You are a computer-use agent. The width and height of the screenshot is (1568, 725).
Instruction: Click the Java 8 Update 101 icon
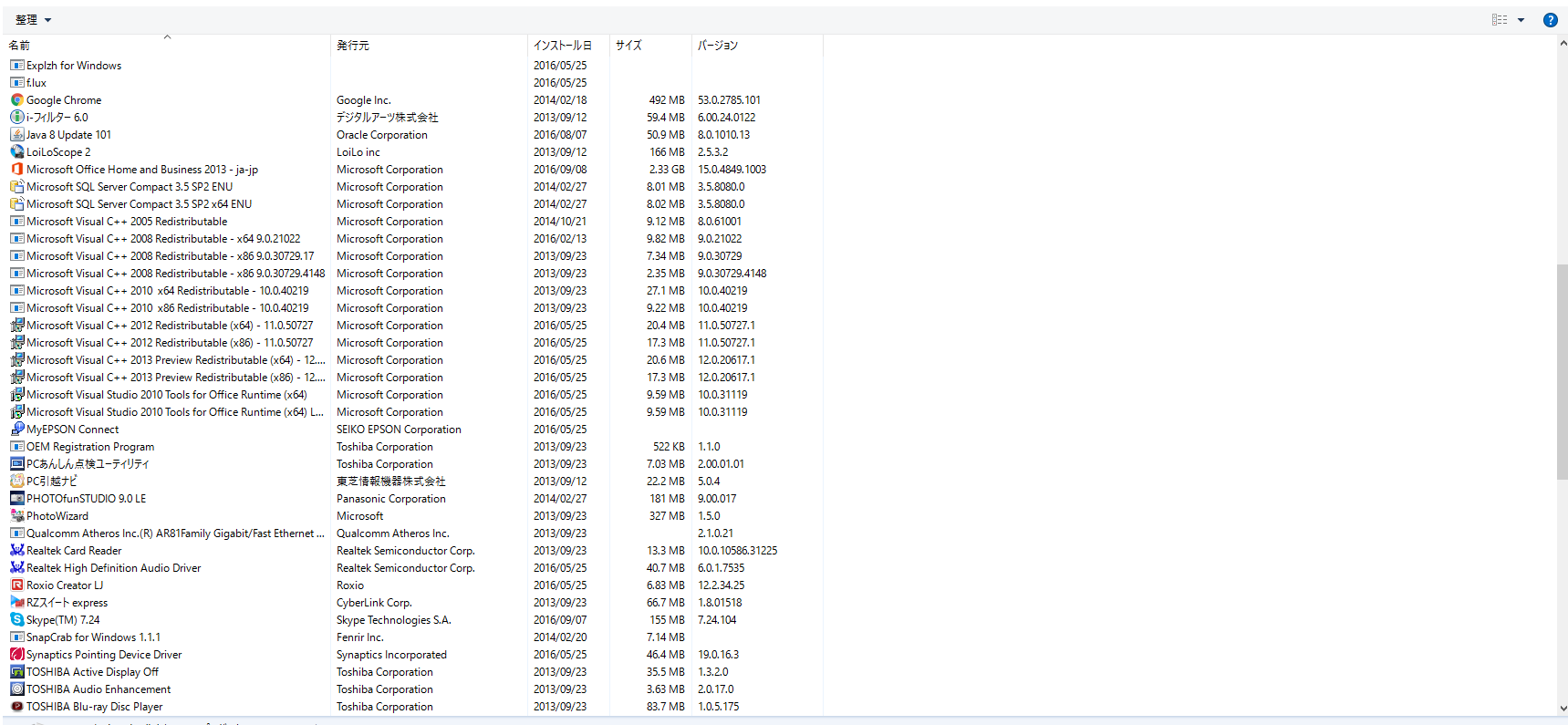coord(17,135)
